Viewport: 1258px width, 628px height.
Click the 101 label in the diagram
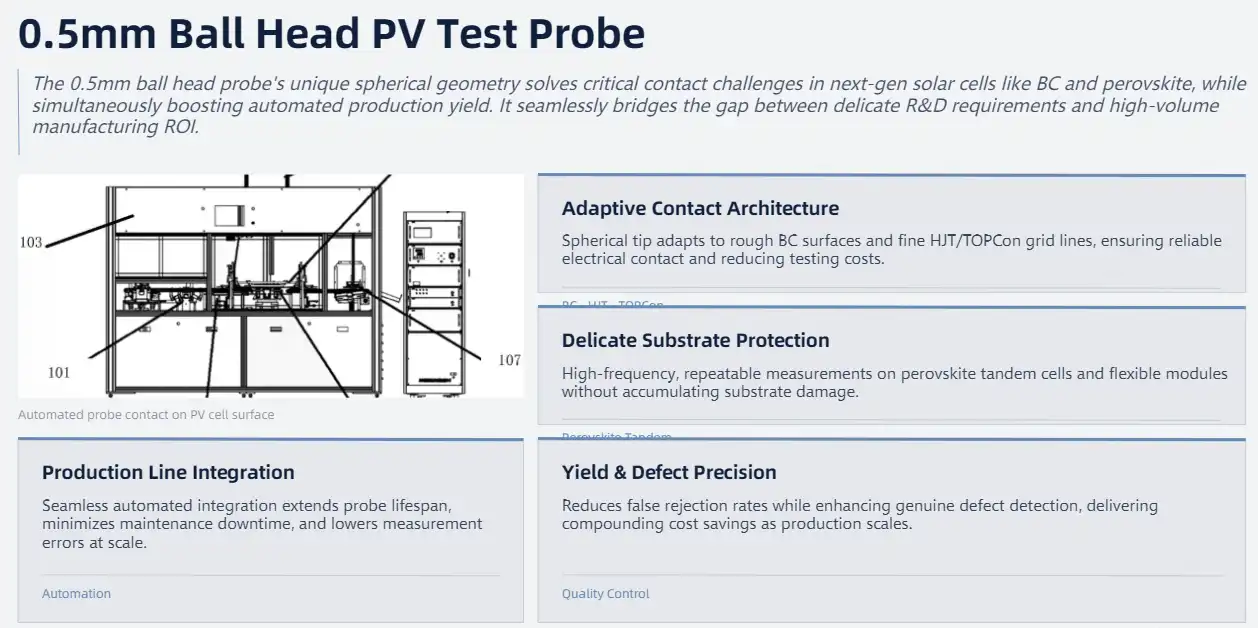59,372
